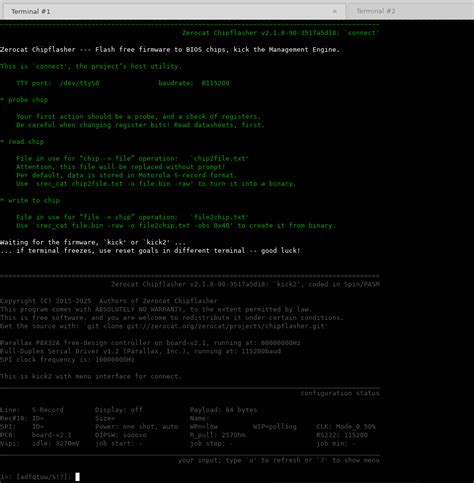Click the 'This is kick2 with menu interface' line
Screen dimensions: 474x483
[x=91, y=376]
